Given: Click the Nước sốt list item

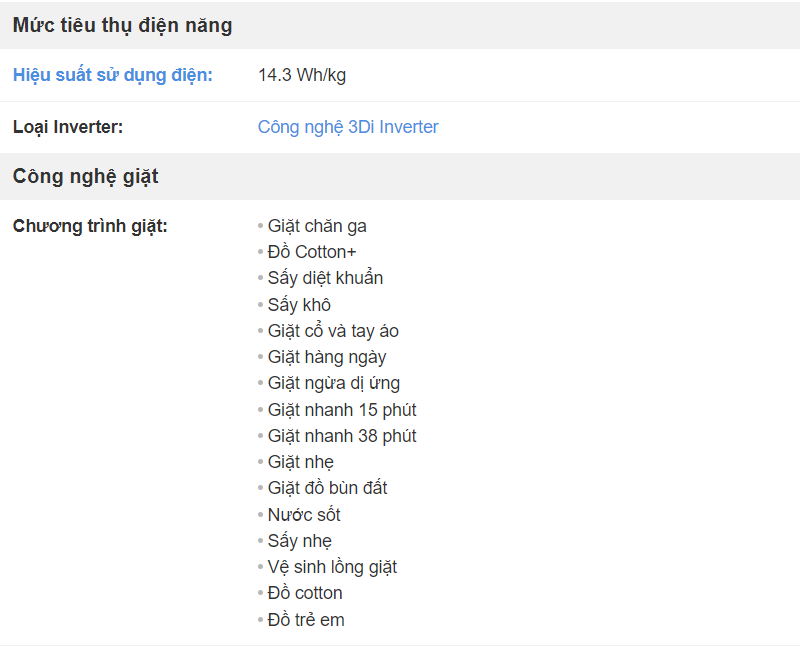Looking at the screenshot, I should (304, 515).
